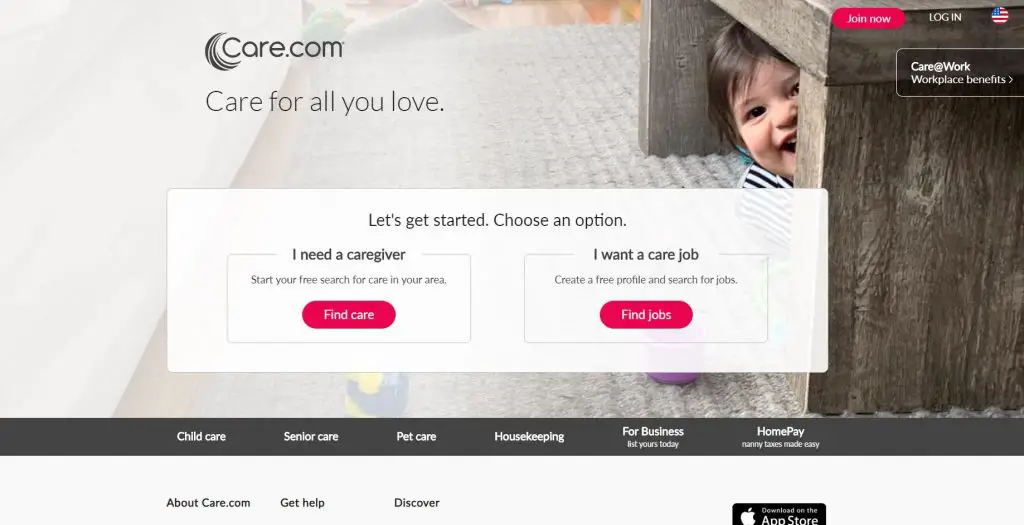
Task: Click the Care.com logo
Action: click(274, 51)
